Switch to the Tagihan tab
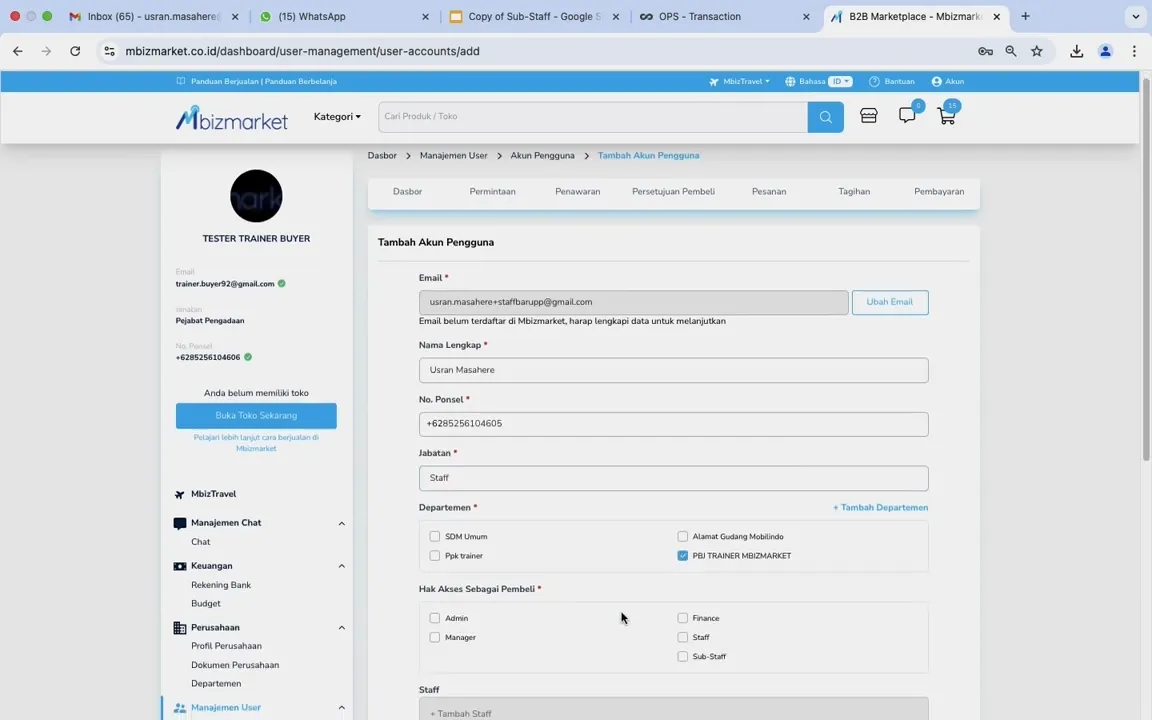The height and width of the screenshot is (720, 1152). (853, 191)
